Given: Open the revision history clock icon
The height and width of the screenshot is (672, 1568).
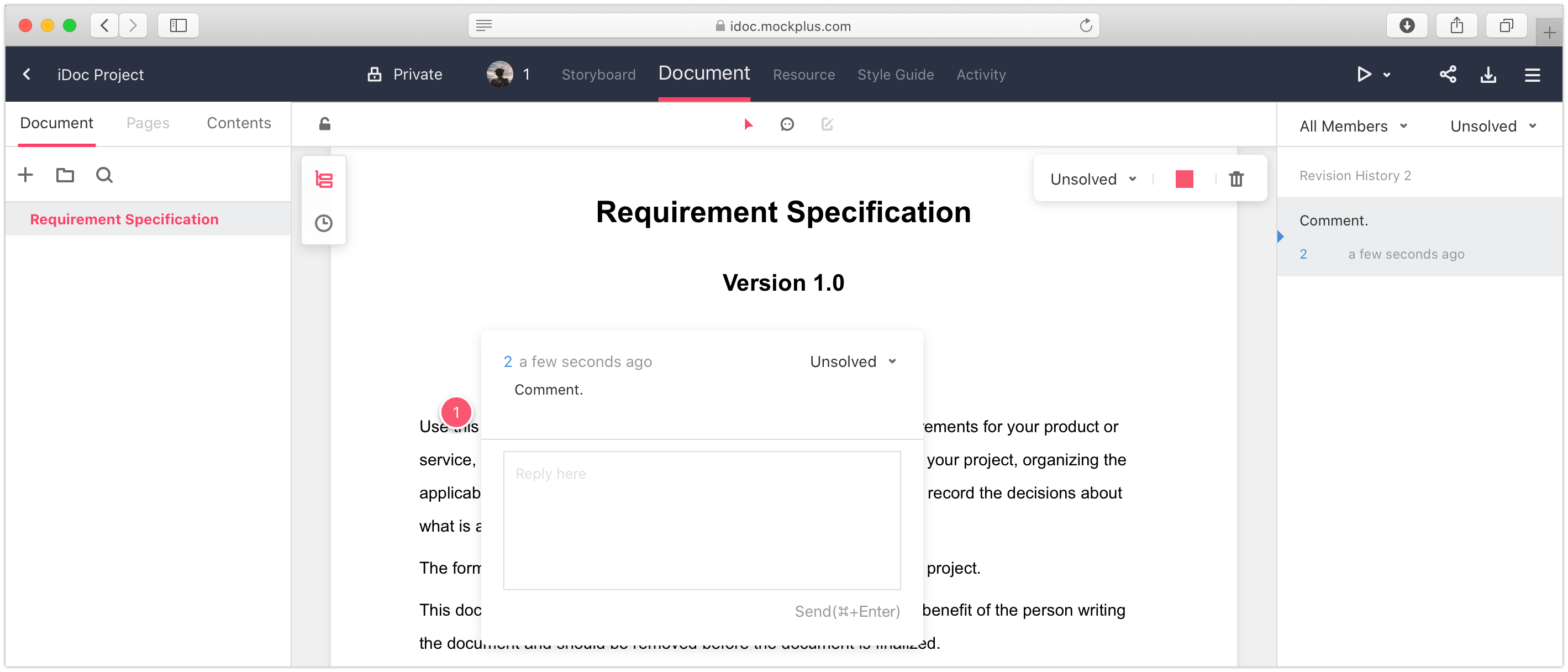Looking at the screenshot, I should point(323,223).
